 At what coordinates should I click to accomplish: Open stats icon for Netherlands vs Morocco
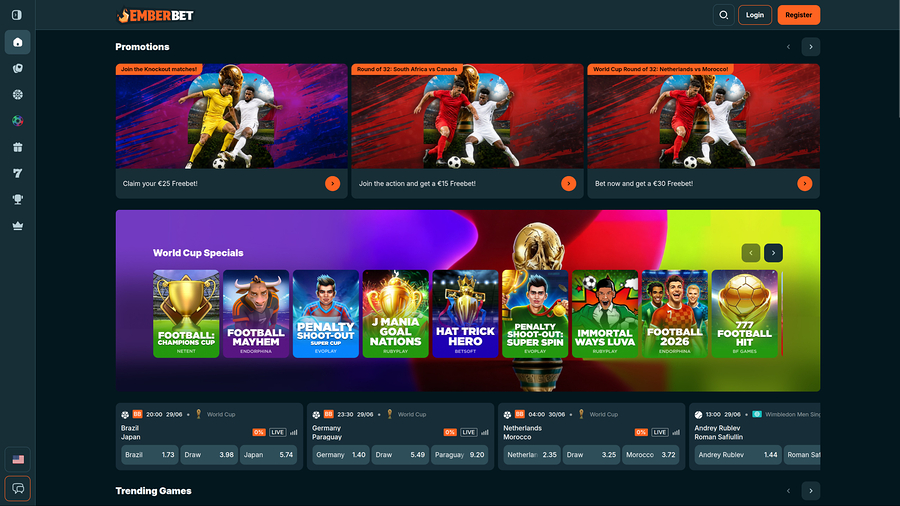click(676, 433)
